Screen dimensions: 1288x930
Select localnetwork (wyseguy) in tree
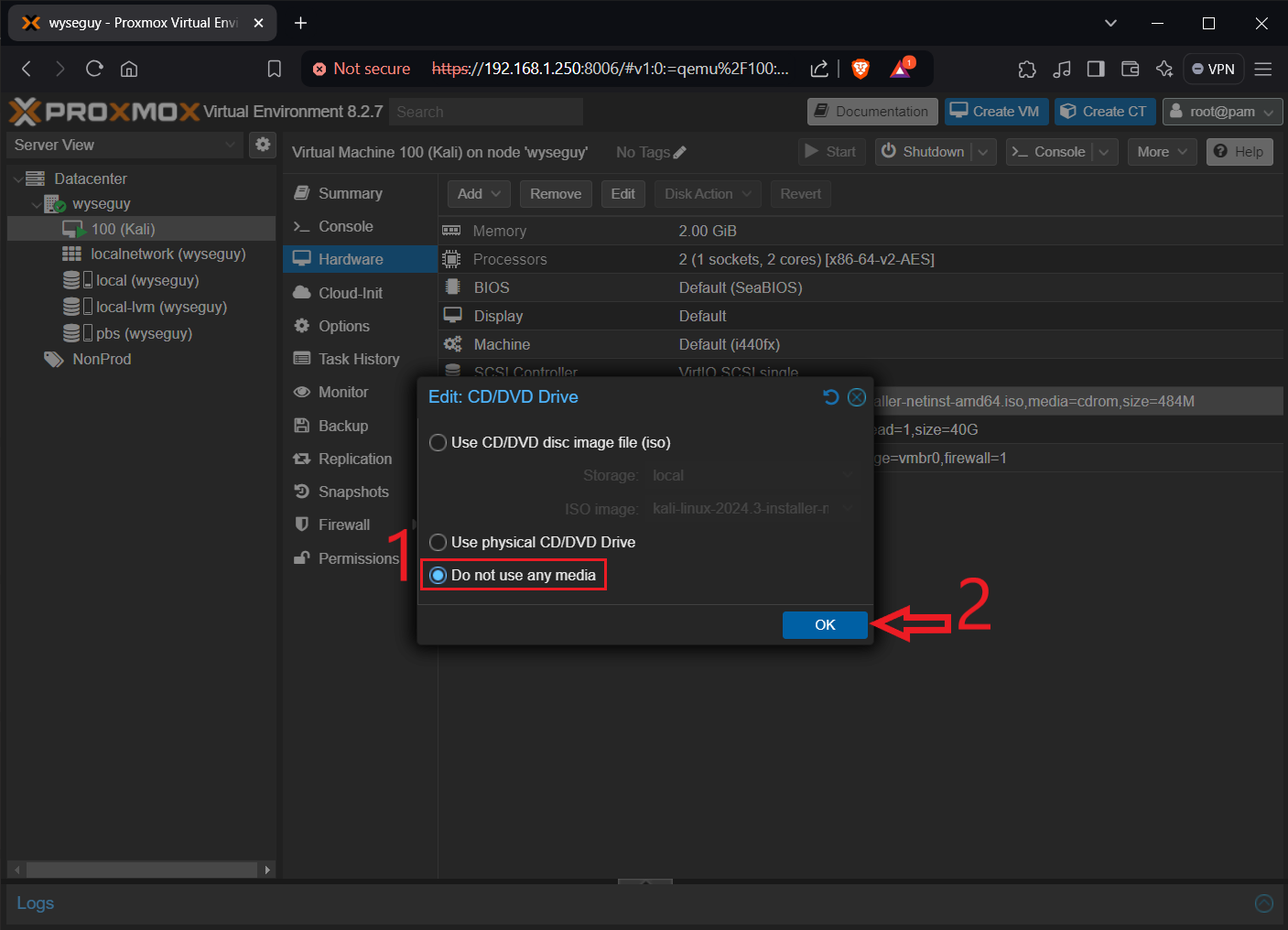tap(168, 254)
